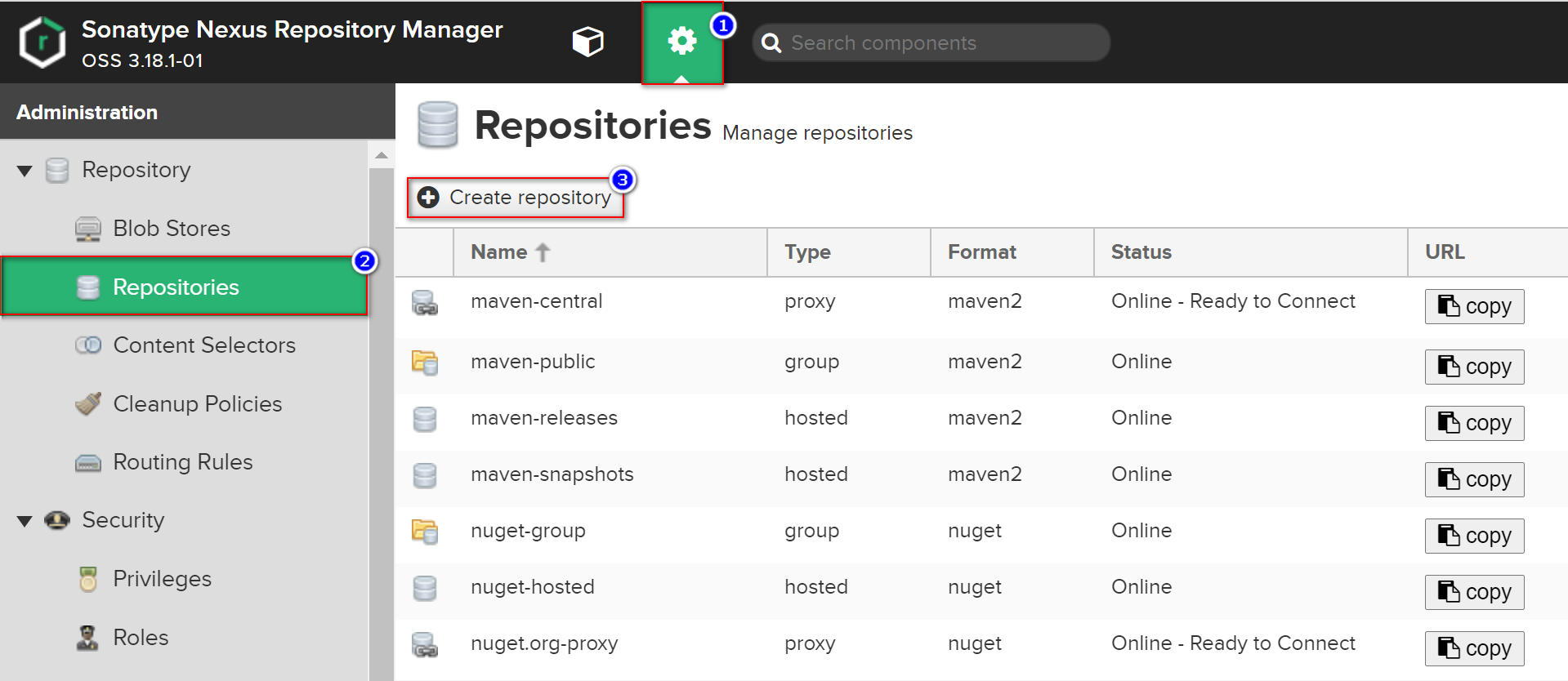This screenshot has height=681, width=1568.
Task: Click the maven-public group folder icon
Action: tap(425, 363)
